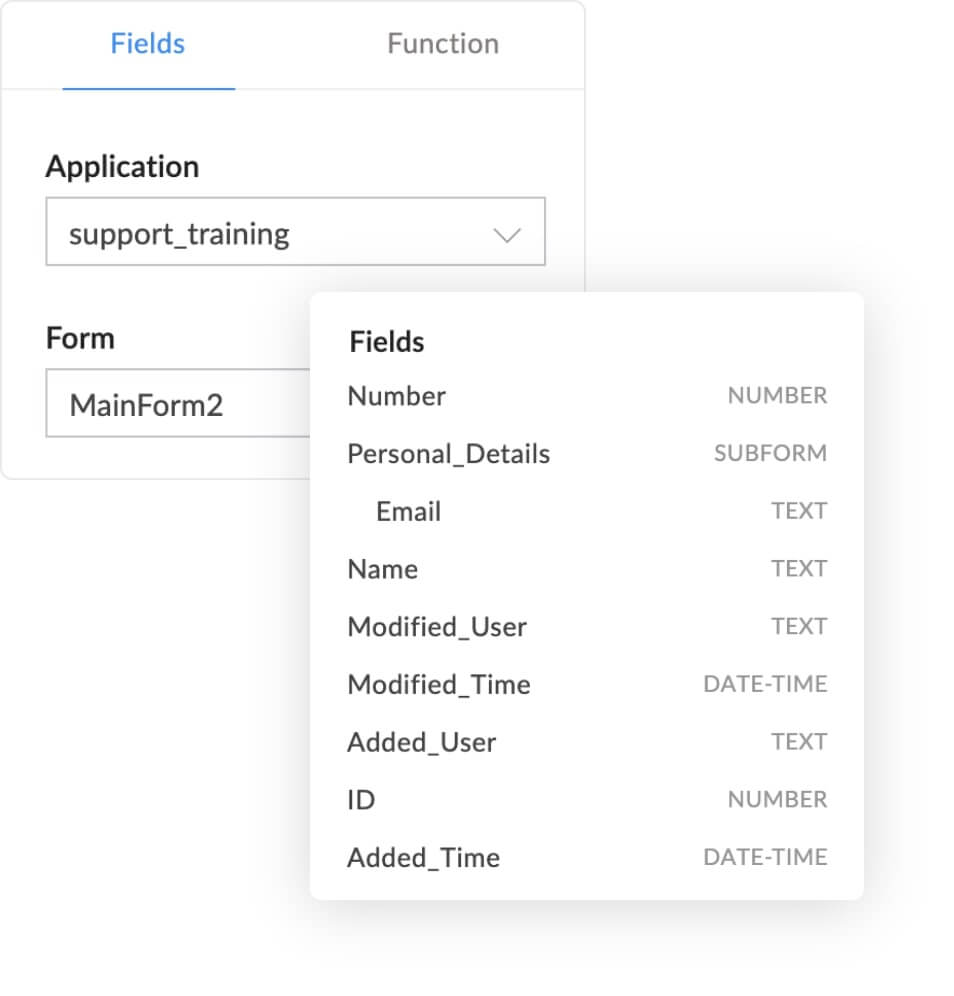This screenshot has width=954, height=996.
Task: Pick the Name text field
Action: (383, 569)
